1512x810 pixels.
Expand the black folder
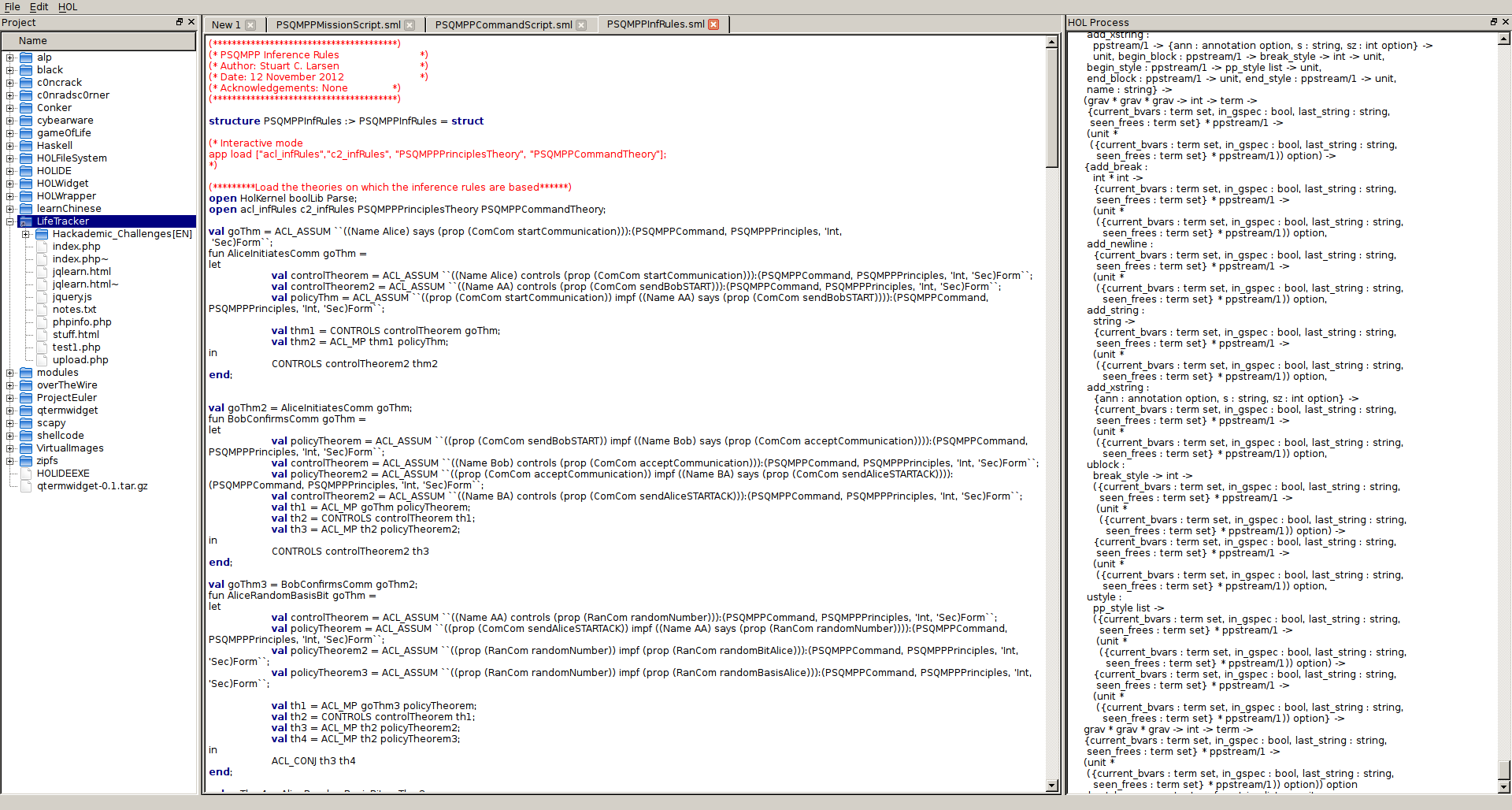point(10,70)
